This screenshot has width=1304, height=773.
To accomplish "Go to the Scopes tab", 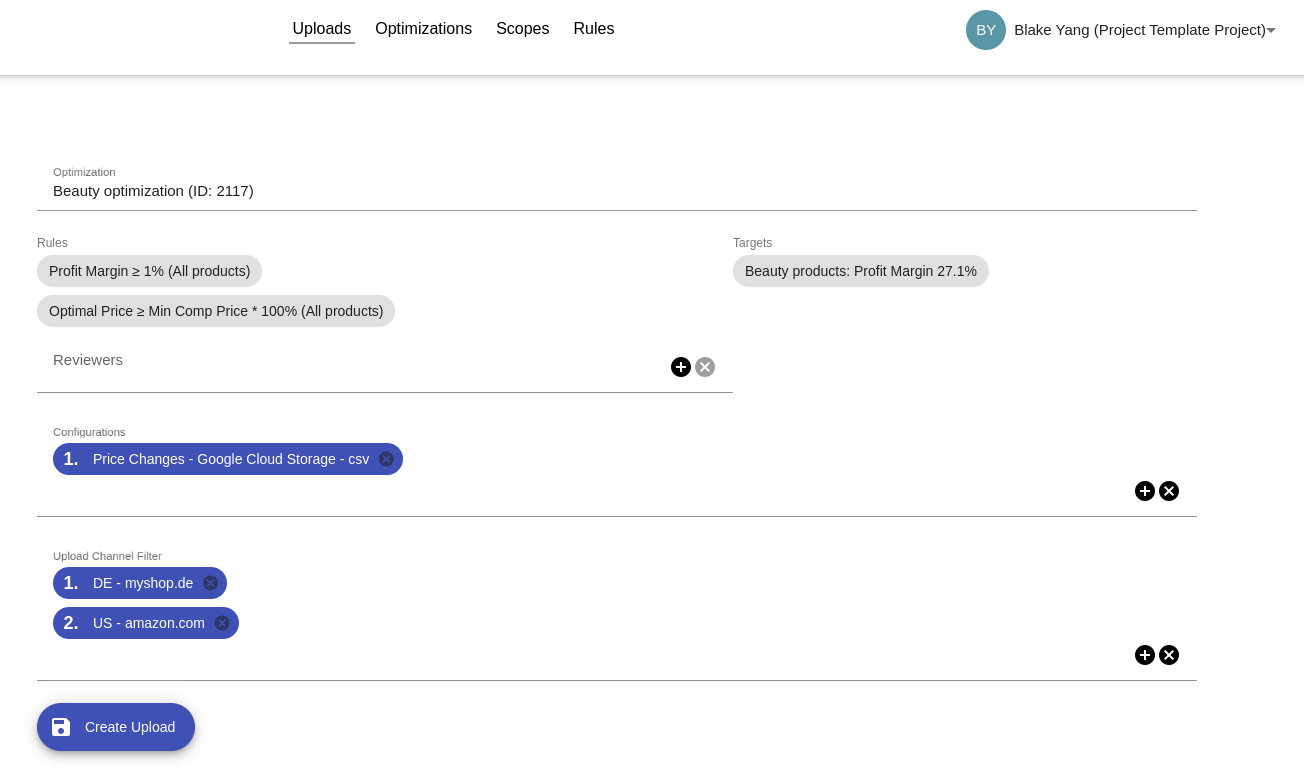I will (523, 29).
